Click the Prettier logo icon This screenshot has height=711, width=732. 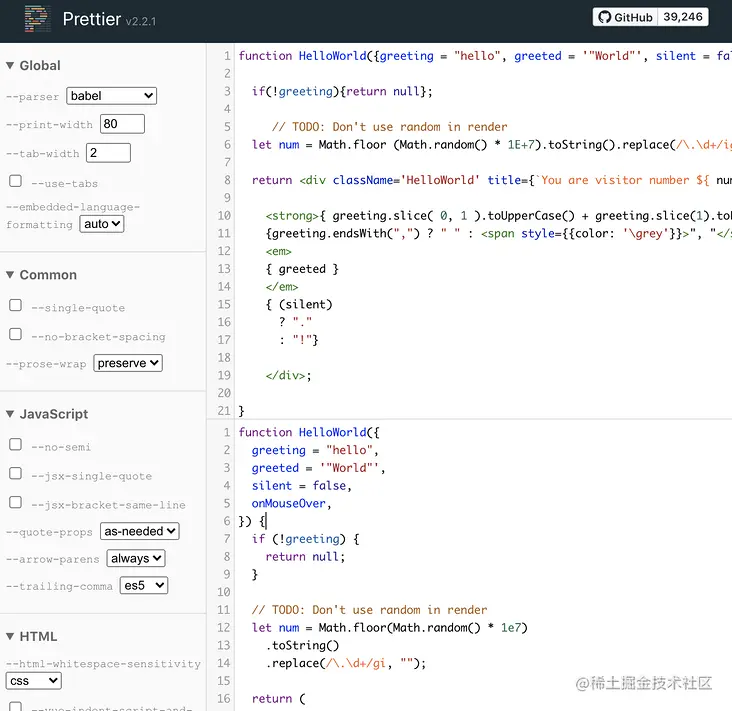coord(37,19)
